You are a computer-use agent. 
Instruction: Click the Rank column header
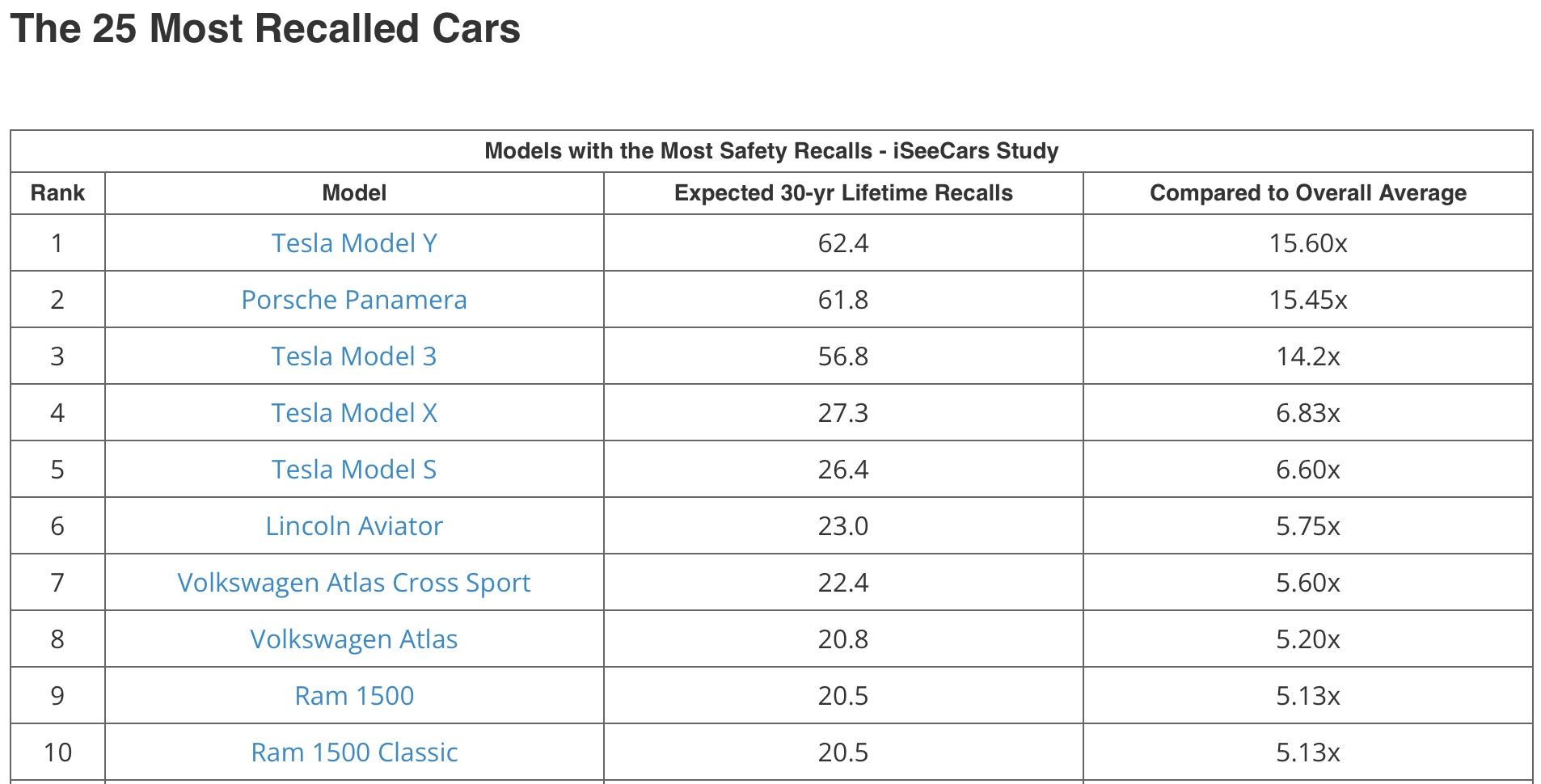pyautogui.click(x=57, y=193)
